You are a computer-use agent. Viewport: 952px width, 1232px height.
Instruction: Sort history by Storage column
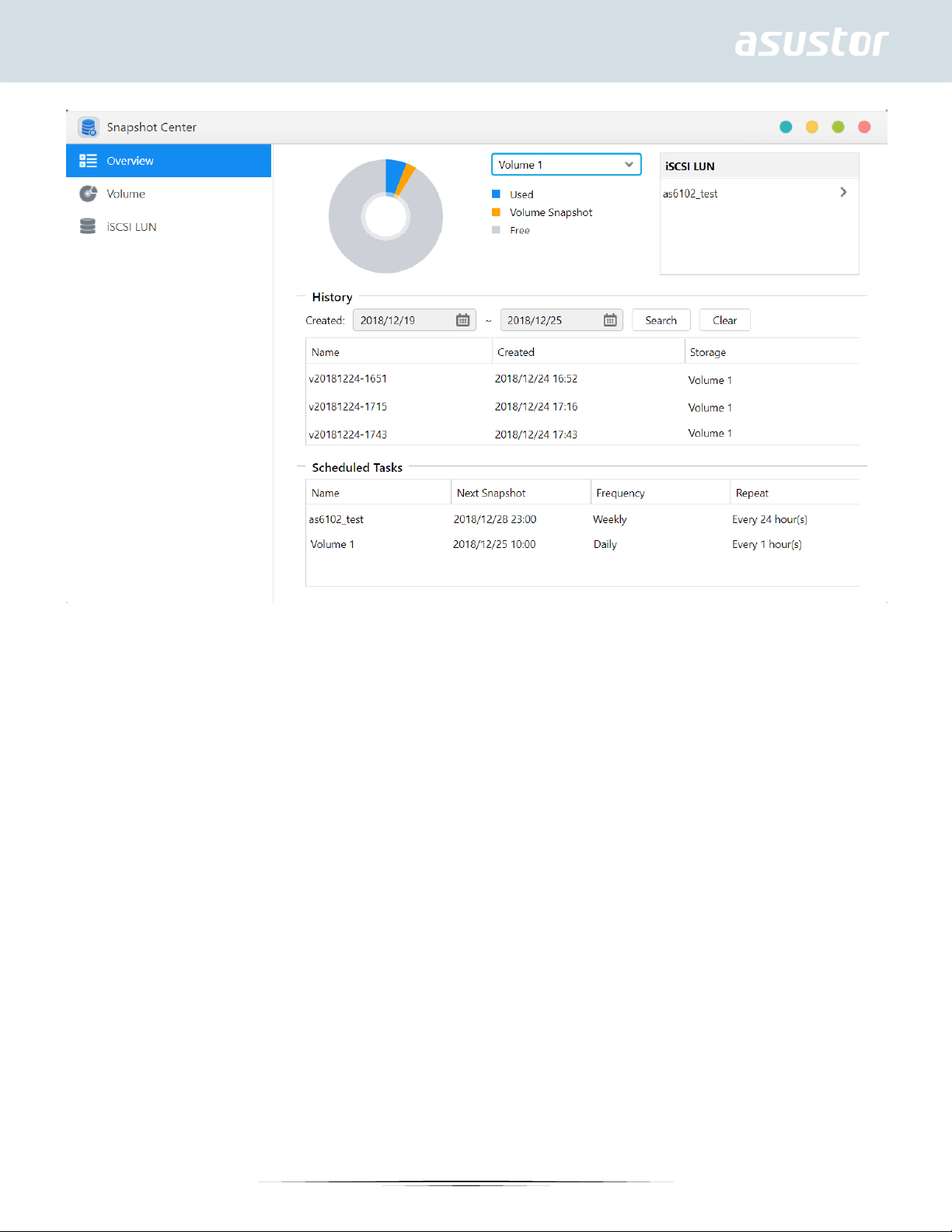click(772, 352)
